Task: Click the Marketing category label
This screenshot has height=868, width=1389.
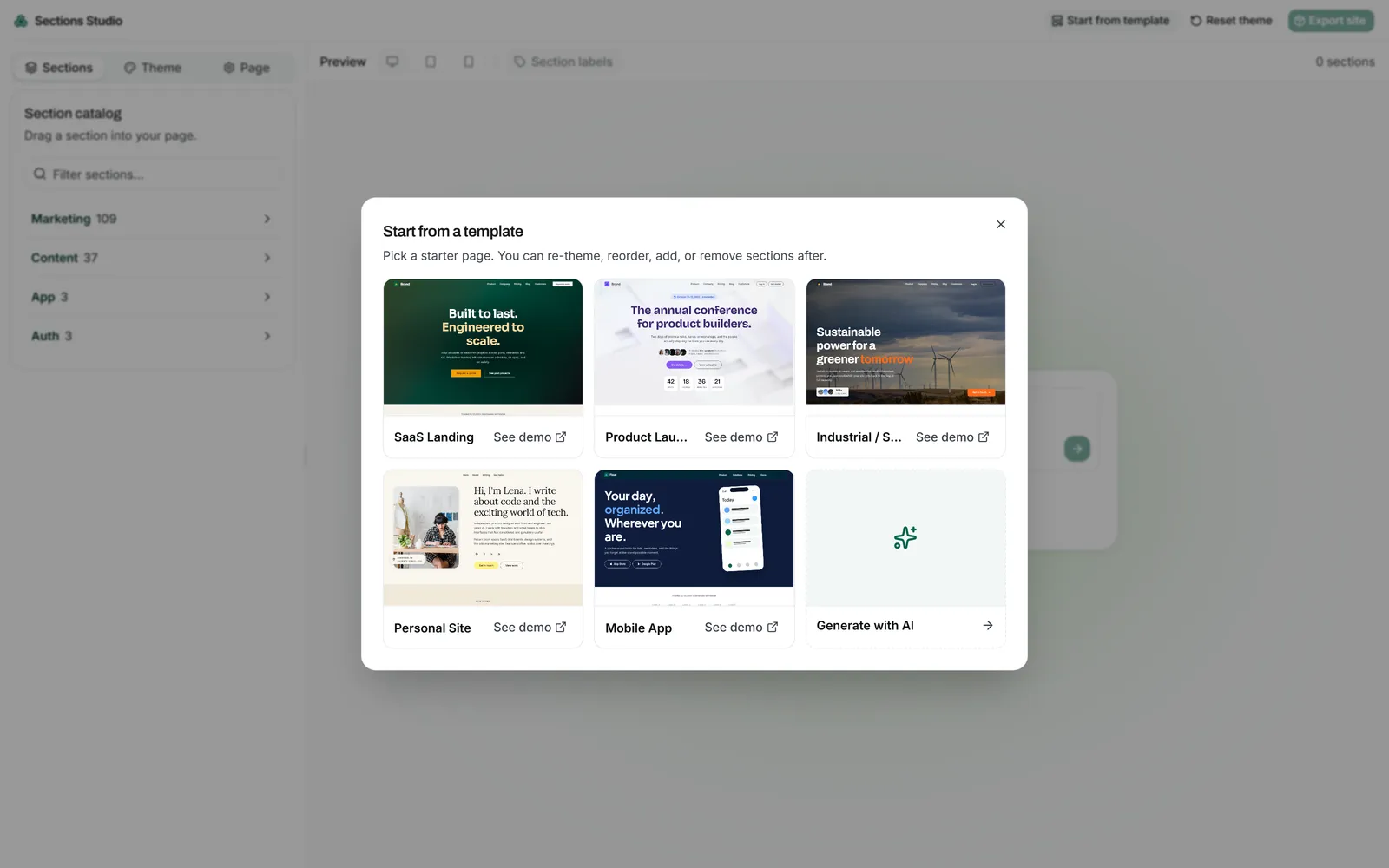Action: pos(61,219)
